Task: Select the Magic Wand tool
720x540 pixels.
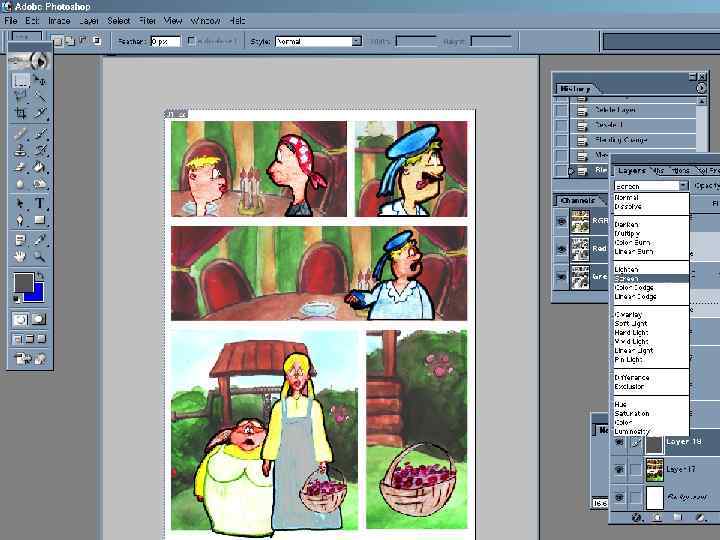Action: tap(40, 96)
